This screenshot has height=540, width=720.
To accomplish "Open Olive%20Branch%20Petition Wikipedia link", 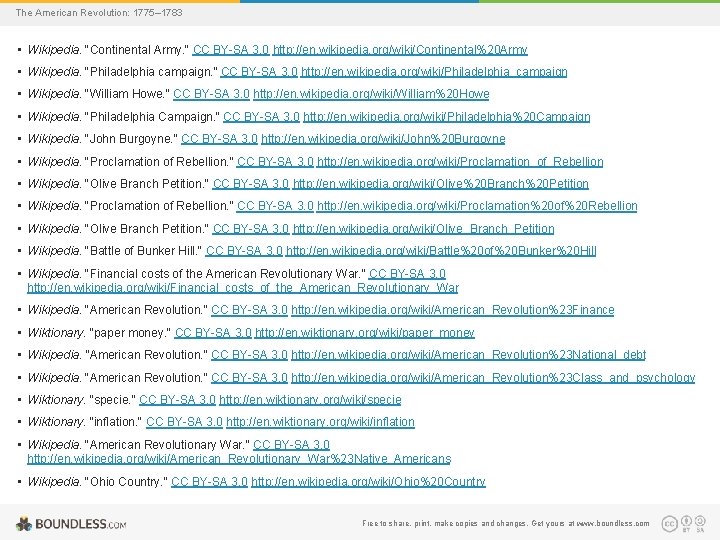I will click(440, 184).
